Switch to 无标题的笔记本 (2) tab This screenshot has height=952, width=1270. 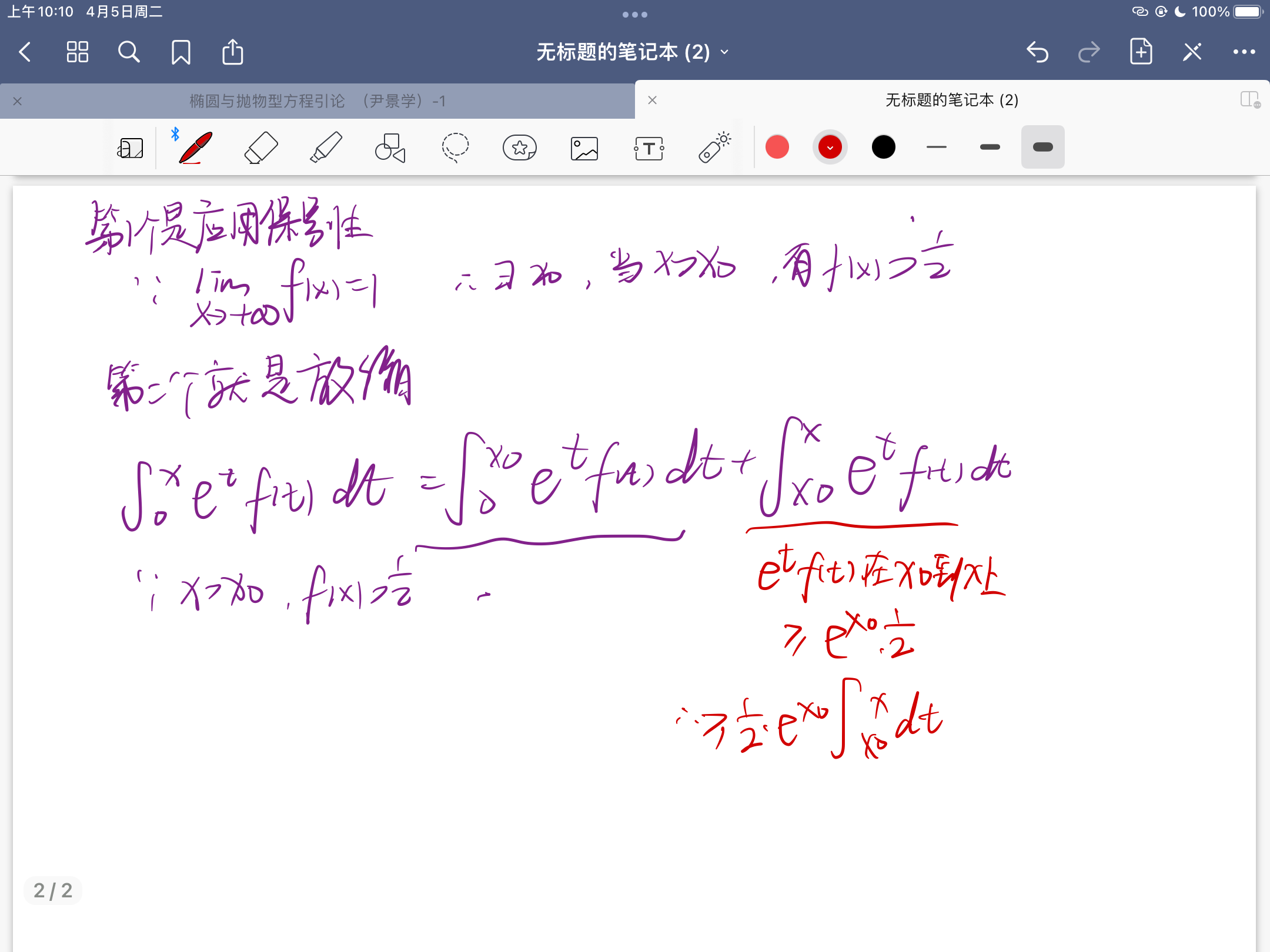tap(951, 100)
